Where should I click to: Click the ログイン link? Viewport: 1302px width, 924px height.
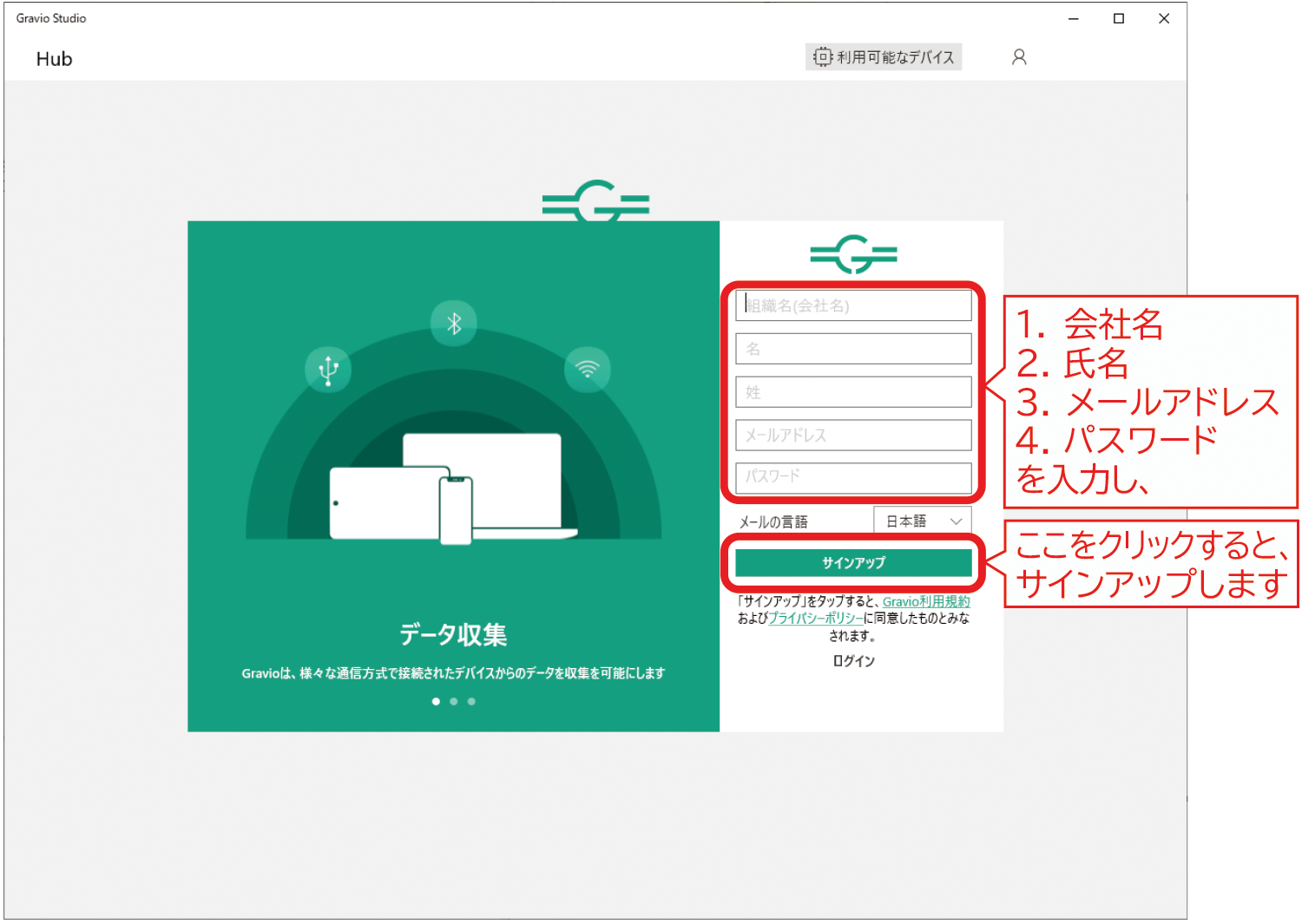[853, 661]
